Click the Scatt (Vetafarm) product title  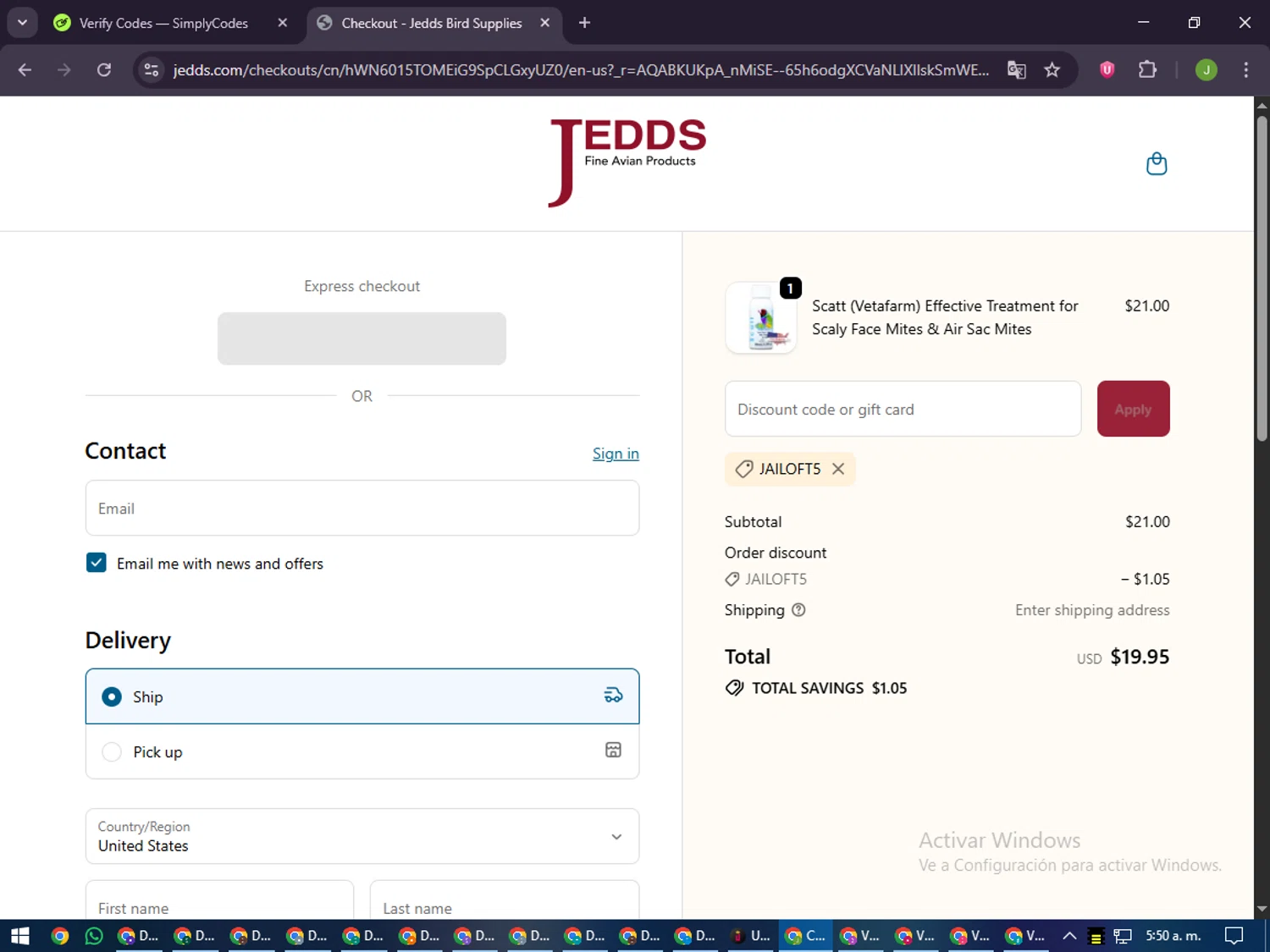click(945, 317)
